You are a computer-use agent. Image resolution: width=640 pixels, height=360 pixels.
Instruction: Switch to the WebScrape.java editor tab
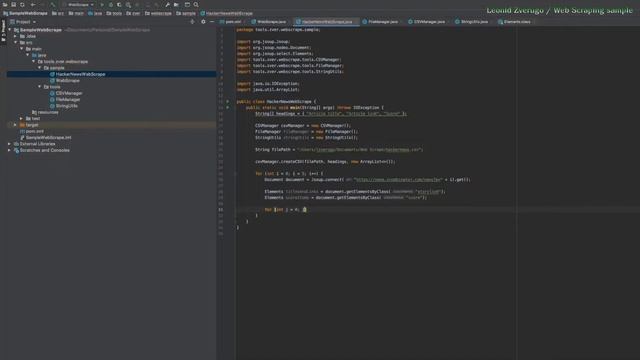[269, 22]
